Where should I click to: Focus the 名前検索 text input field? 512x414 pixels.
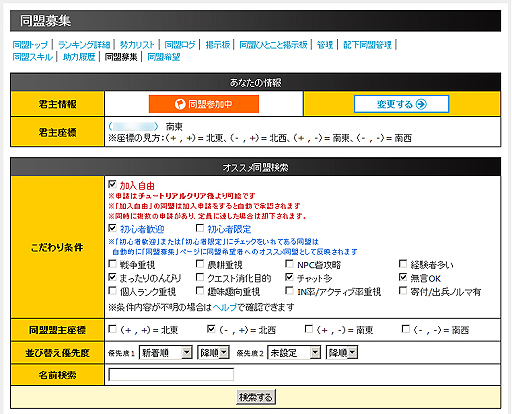pos(171,374)
